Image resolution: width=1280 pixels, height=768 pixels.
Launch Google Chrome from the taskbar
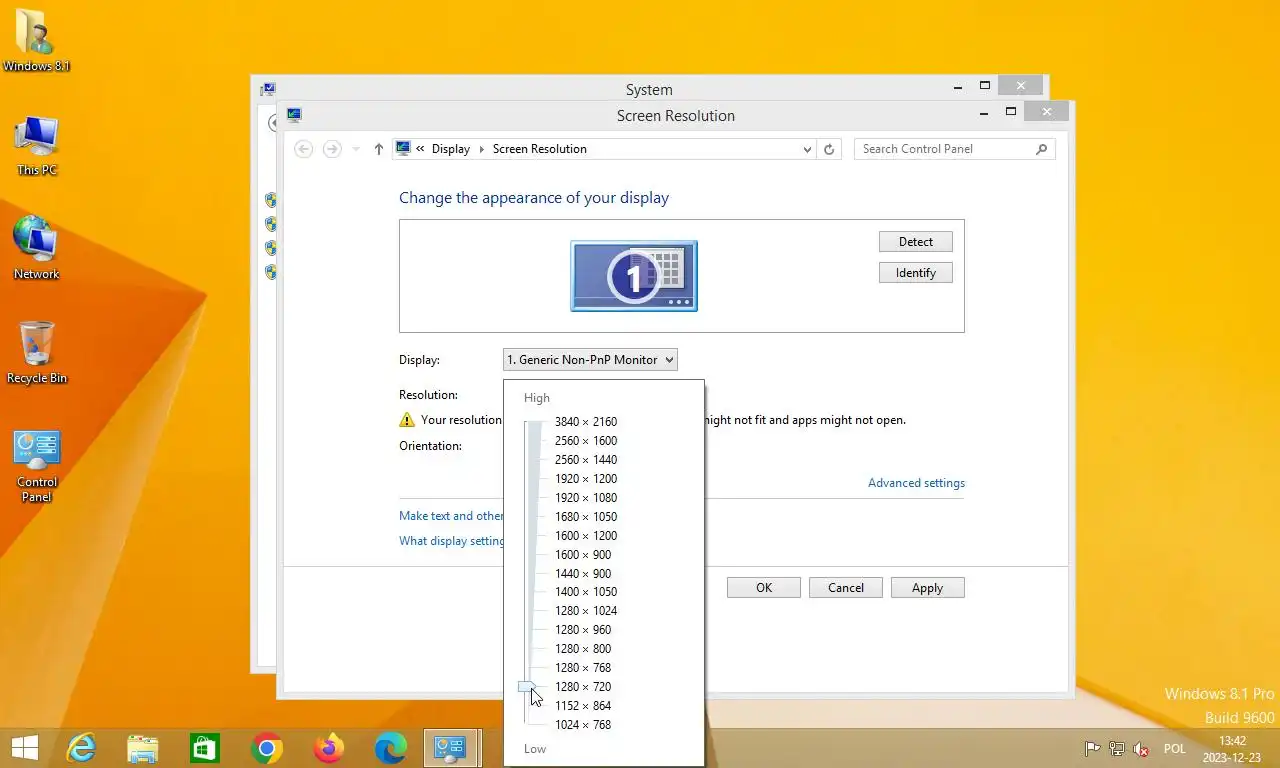(x=267, y=748)
